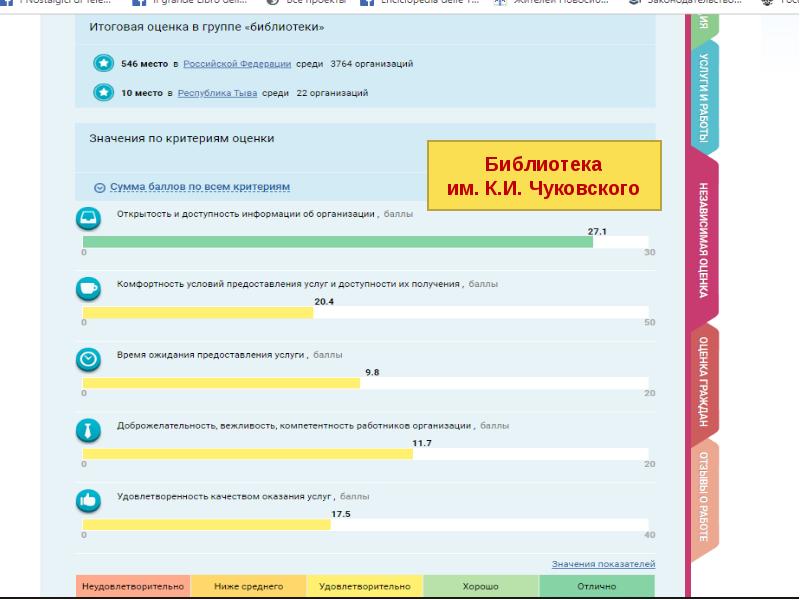The height and width of the screenshot is (600, 800).
Task: Click the Отлично green legend swatch
Action: point(596,586)
